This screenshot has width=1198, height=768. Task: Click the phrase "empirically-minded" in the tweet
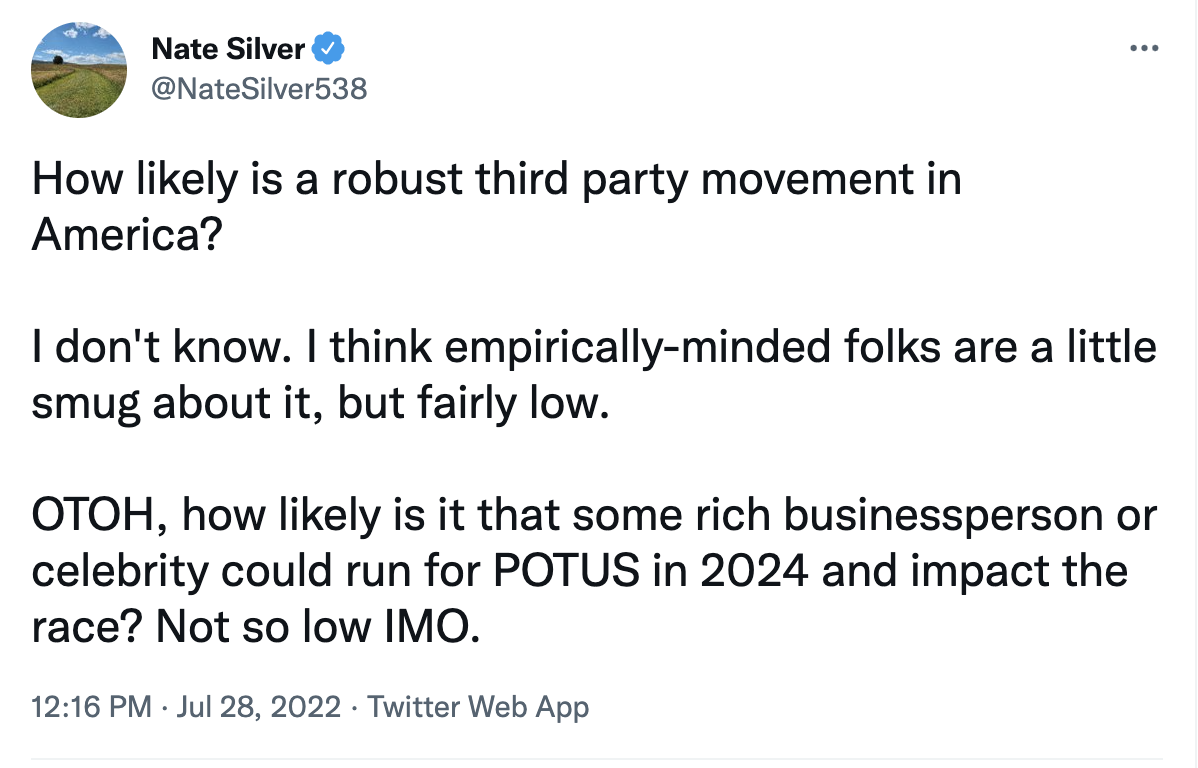637,348
